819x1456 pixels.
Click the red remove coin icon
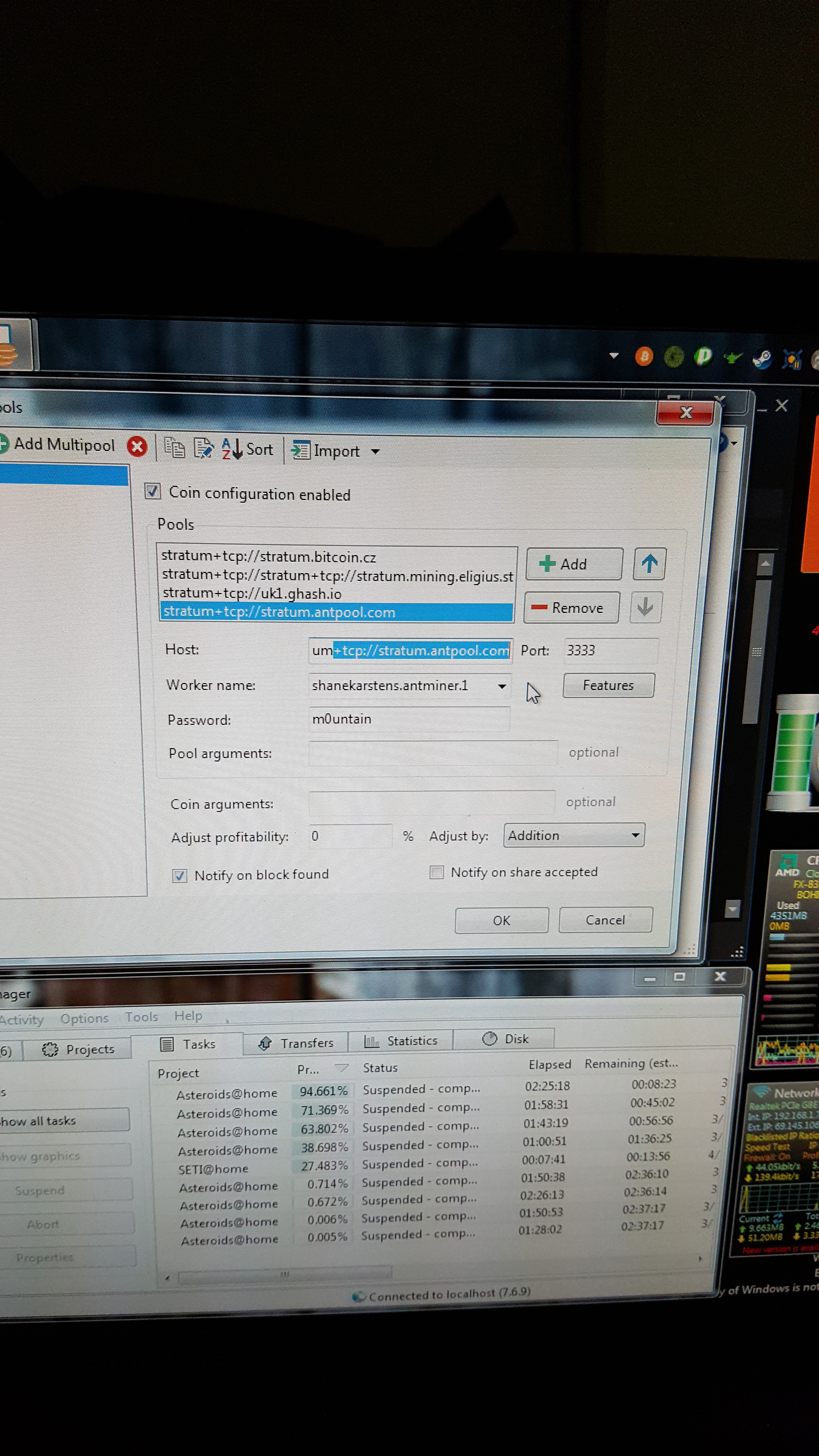coord(137,447)
